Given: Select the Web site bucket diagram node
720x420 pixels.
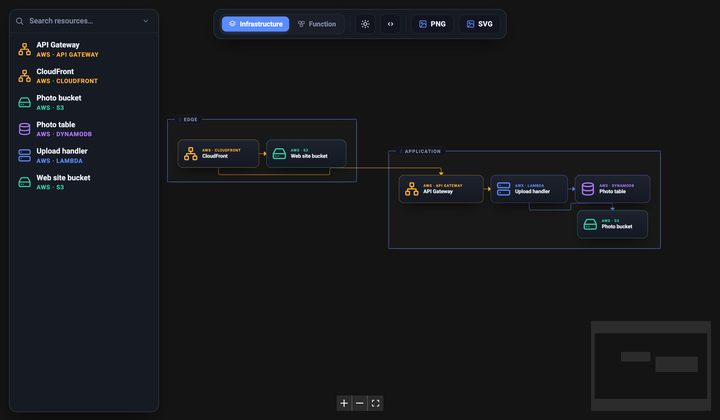Looking at the screenshot, I should 306,153.
